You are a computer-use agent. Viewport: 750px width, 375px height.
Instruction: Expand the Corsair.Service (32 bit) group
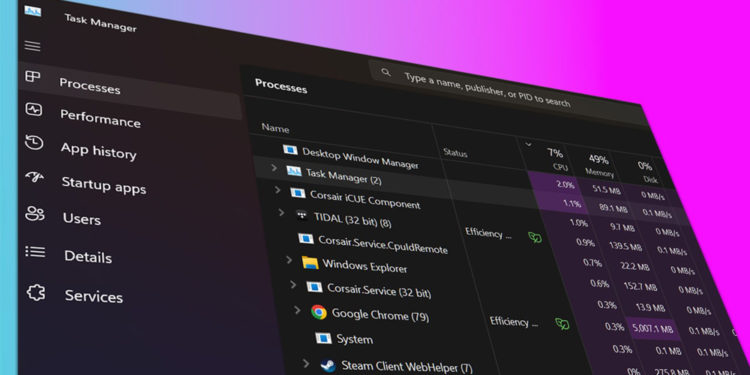click(x=293, y=284)
